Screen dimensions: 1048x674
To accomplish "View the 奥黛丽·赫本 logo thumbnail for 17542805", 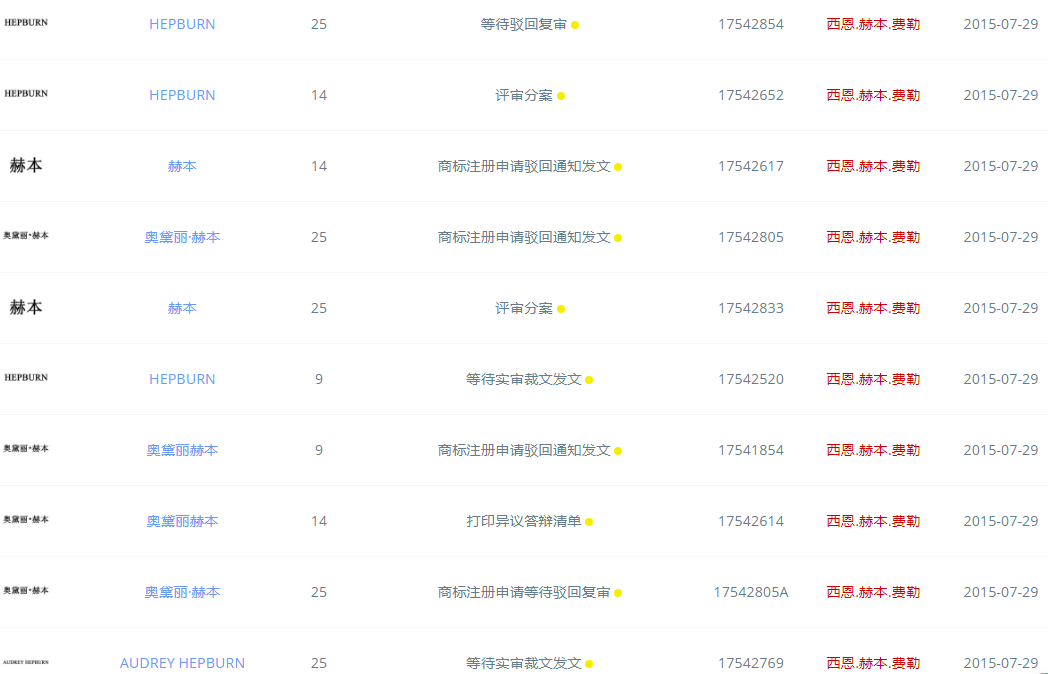I will [26, 235].
